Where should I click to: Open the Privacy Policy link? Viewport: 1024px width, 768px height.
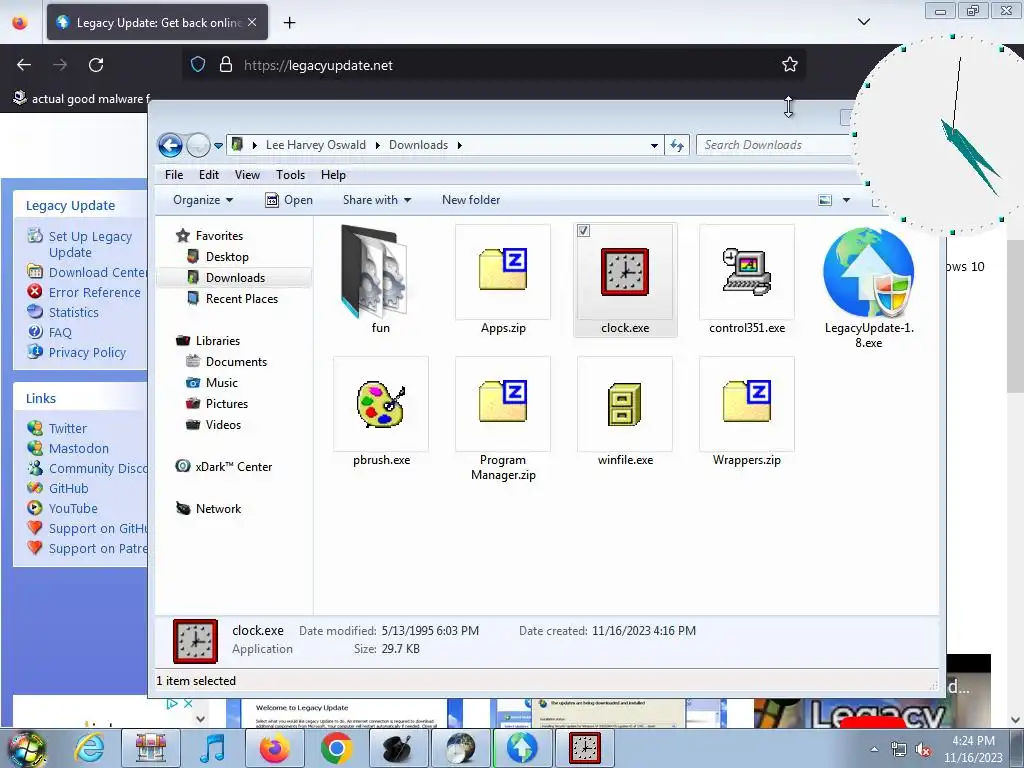pyautogui.click(x=88, y=353)
